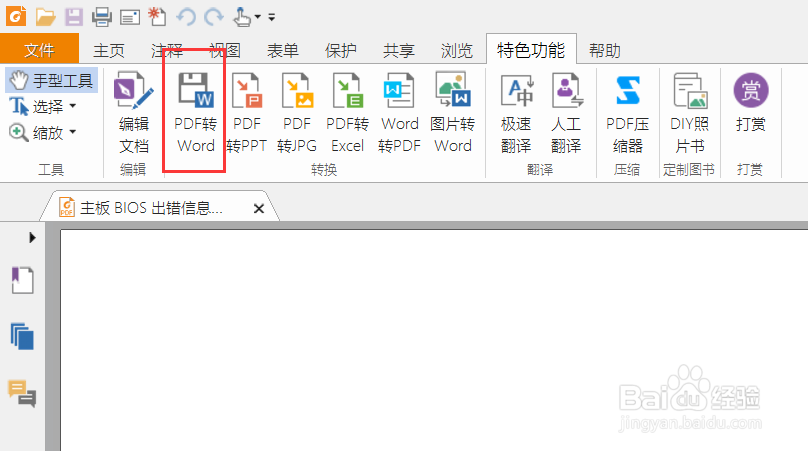Create new document with starred page icon
The width and height of the screenshot is (808, 451).
pyautogui.click(x=157, y=16)
